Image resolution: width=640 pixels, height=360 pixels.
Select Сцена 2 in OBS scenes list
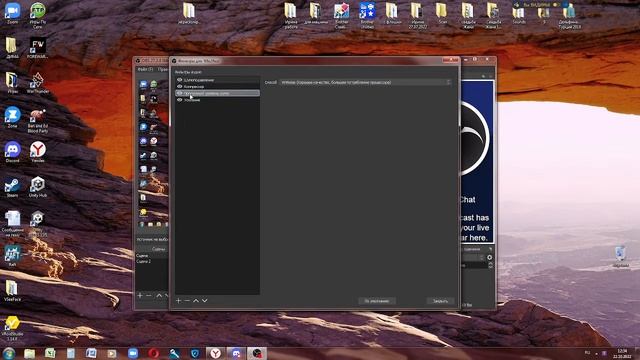(144, 261)
